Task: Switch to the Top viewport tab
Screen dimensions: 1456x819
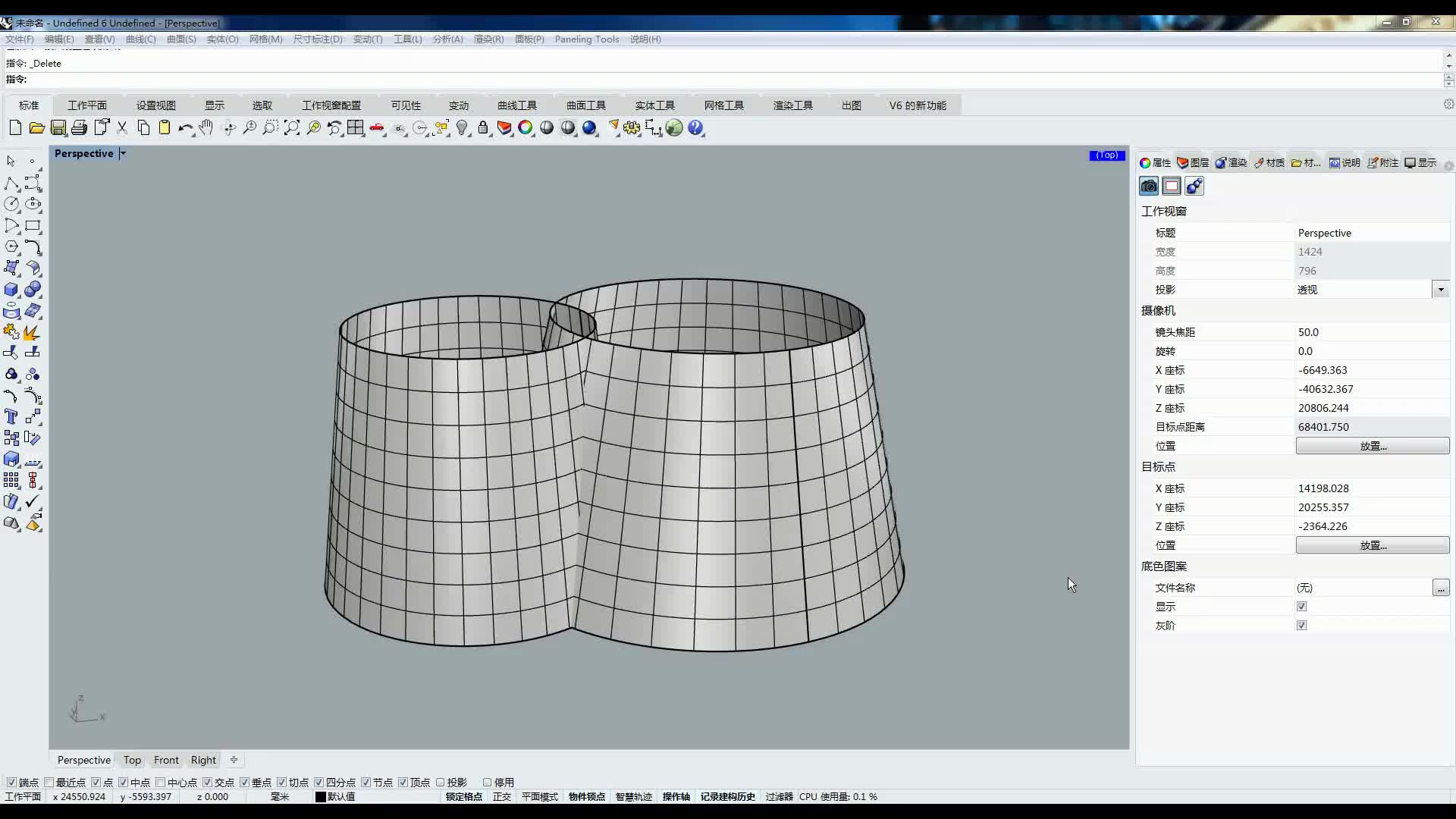Action: (132, 760)
